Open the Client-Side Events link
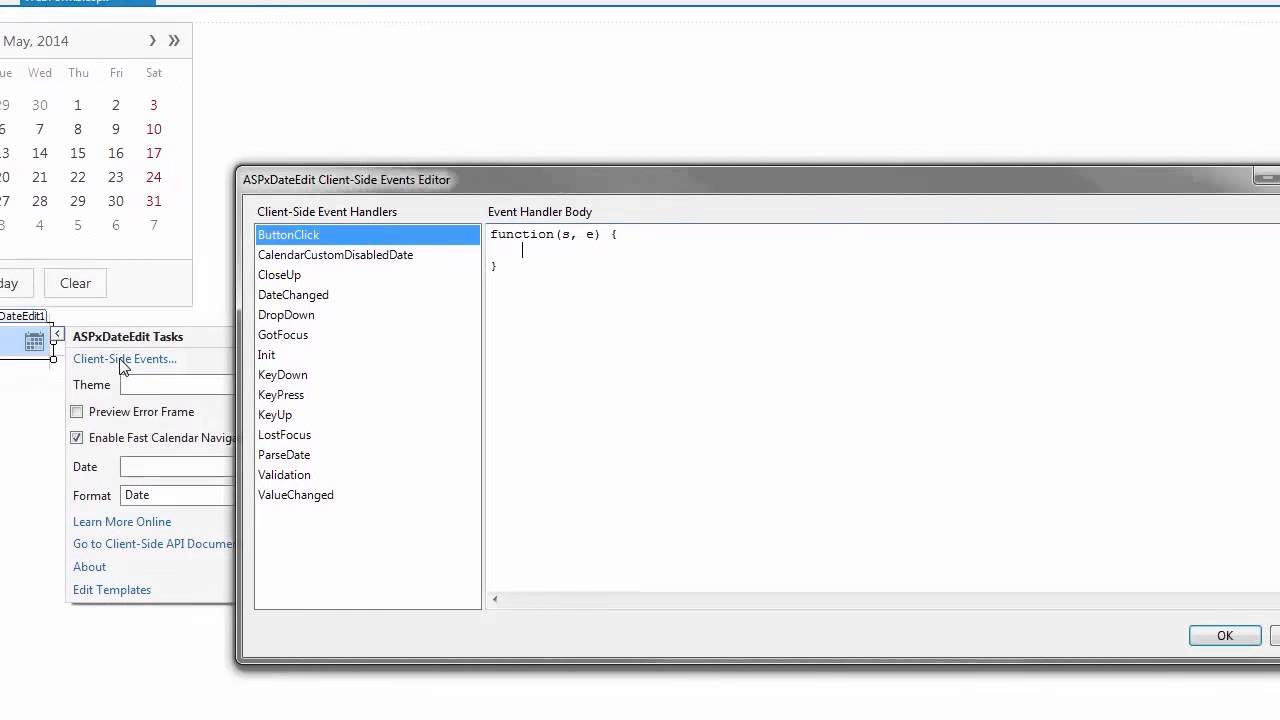This screenshot has width=1280, height=720. coord(125,359)
